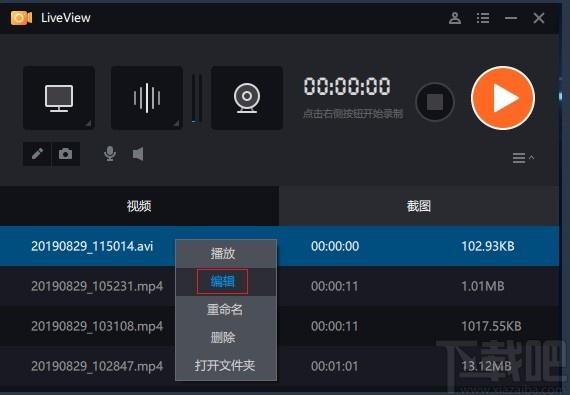Switch to the 视频 tab
Image resolution: width=570 pixels, height=395 pixels.
(139, 206)
